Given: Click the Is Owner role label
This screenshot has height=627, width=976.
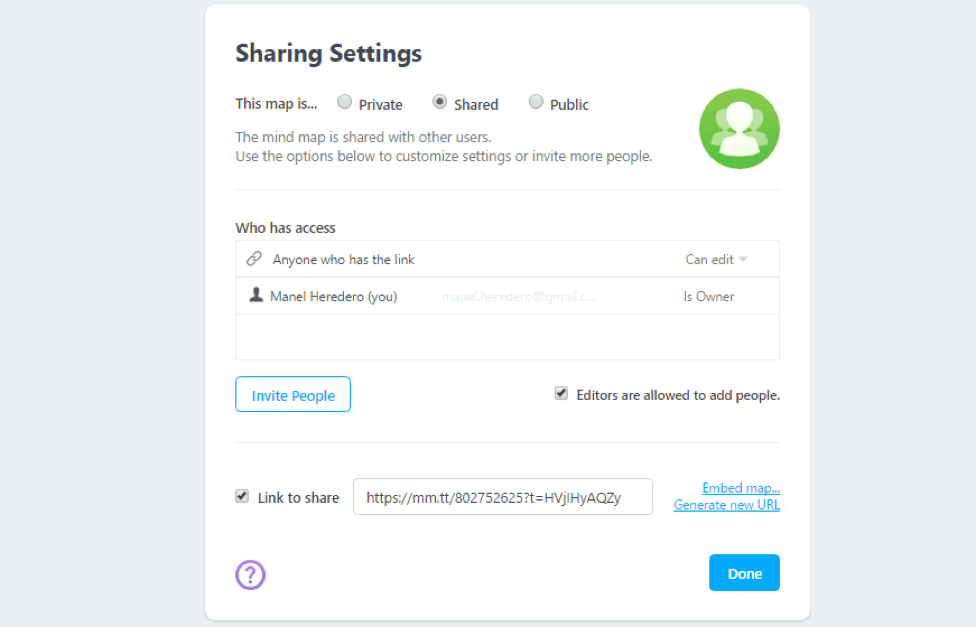Looking at the screenshot, I should coord(708,296).
